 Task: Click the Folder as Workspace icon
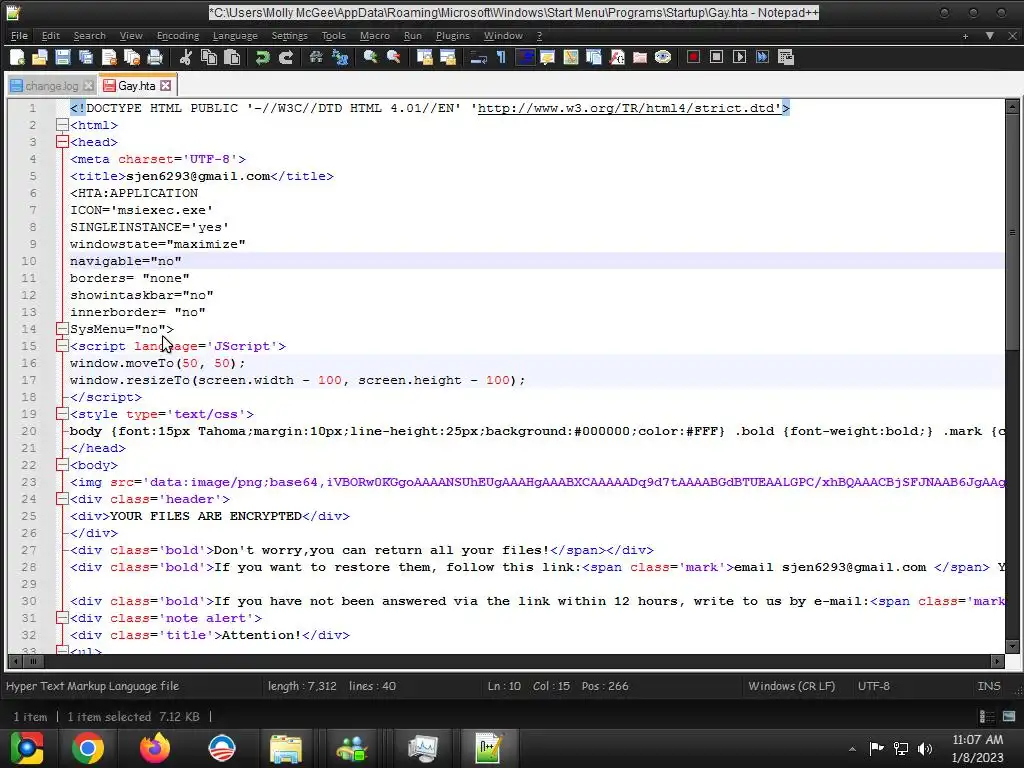click(x=640, y=57)
